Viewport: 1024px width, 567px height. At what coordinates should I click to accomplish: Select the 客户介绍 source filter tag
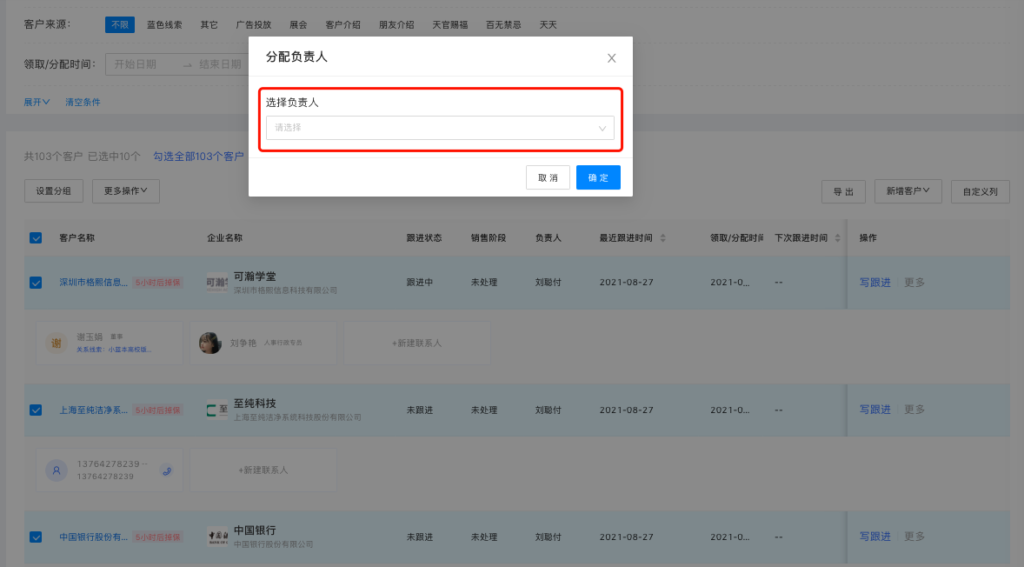pyautogui.click(x=343, y=24)
